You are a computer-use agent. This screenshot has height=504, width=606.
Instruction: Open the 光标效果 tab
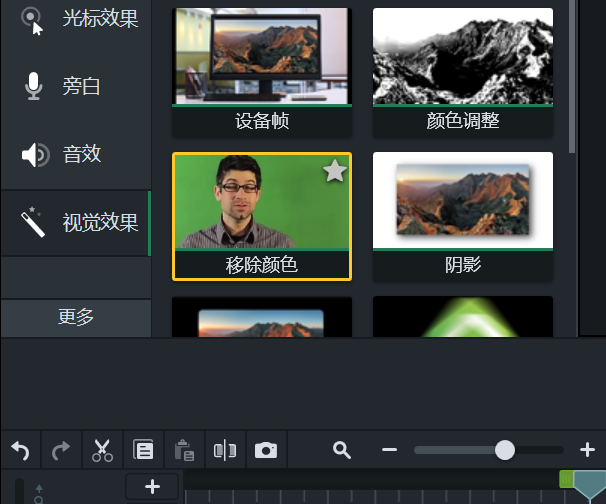click(76, 19)
